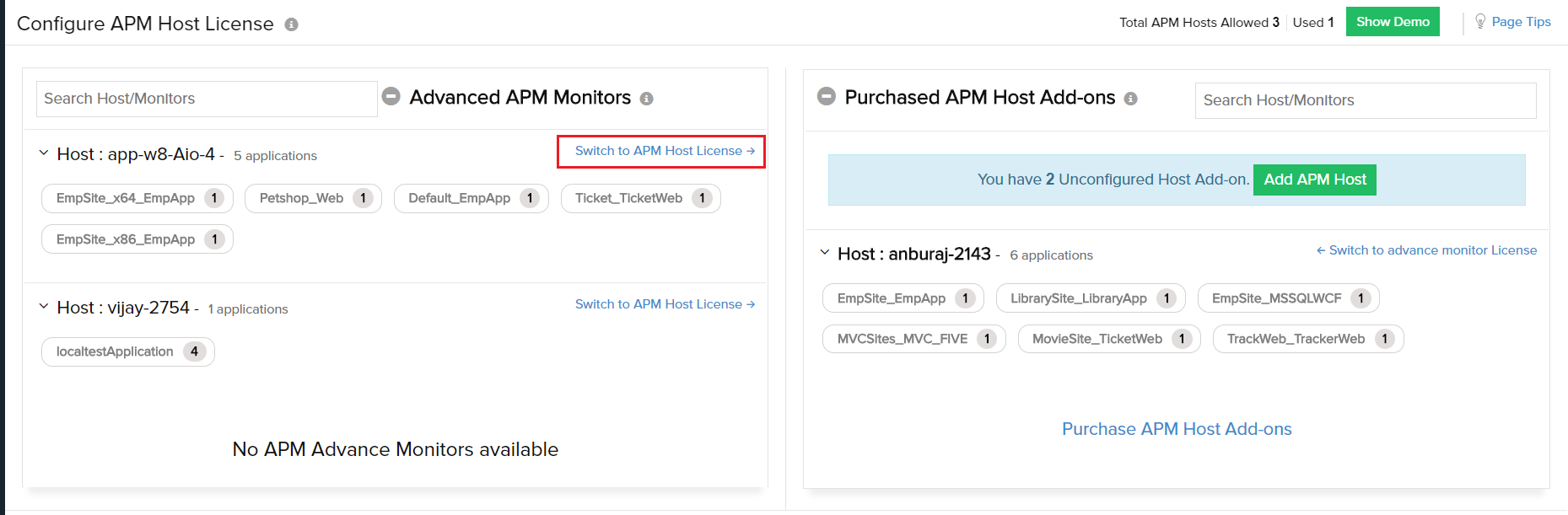Select the localtestApplication tag

116,351
